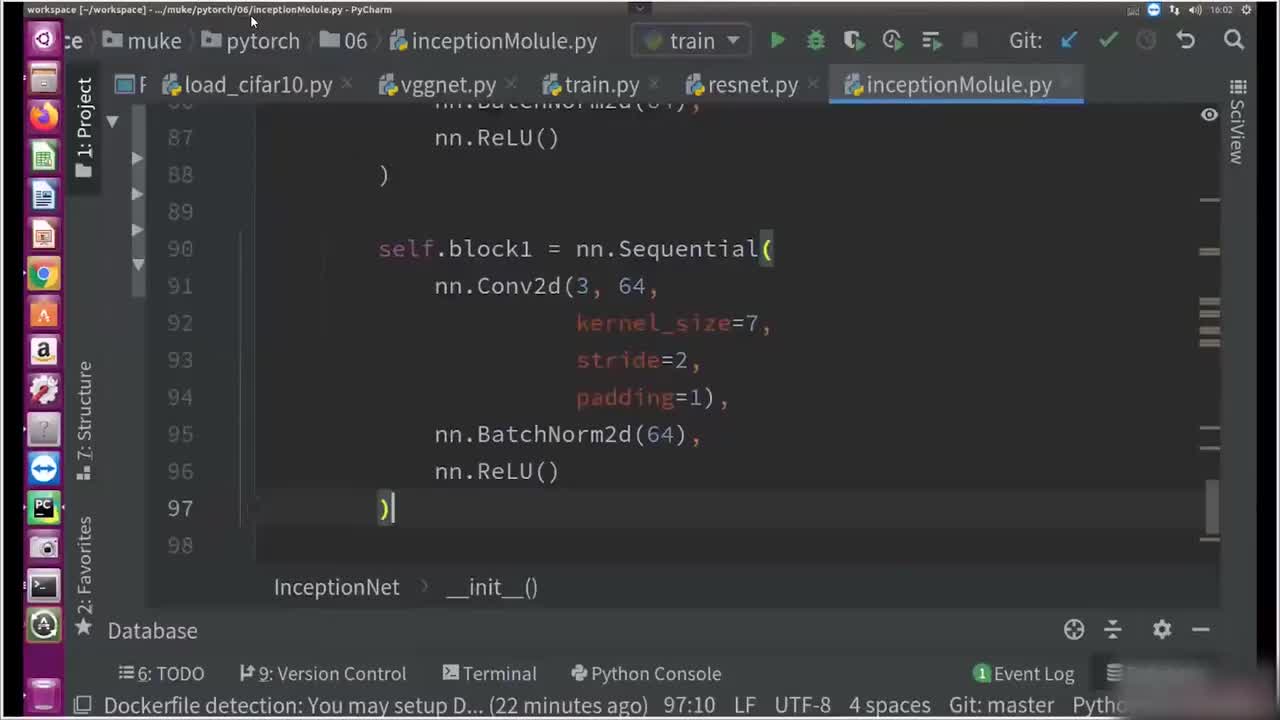The width and height of the screenshot is (1280, 720).
Task: Open the Amazon launcher icon
Action: [x=43, y=351]
